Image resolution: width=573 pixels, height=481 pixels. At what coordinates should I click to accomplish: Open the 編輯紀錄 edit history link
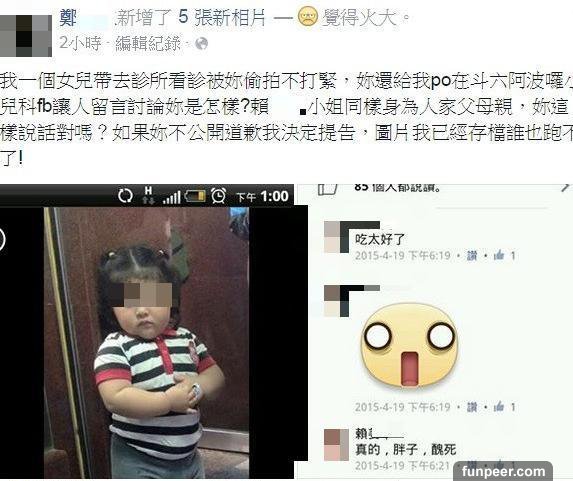click(148, 43)
